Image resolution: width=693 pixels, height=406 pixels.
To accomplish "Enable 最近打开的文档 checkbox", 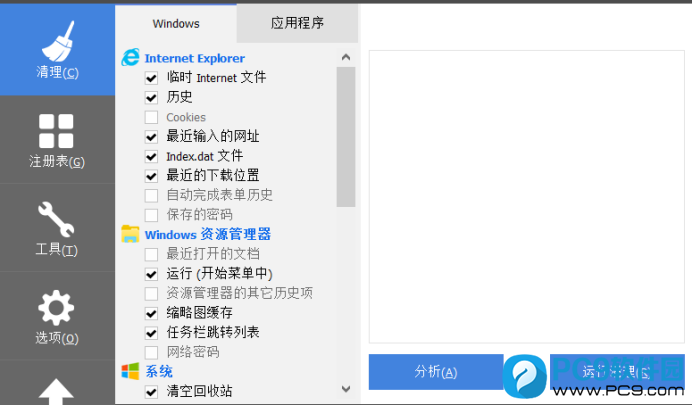I will pos(151,254).
